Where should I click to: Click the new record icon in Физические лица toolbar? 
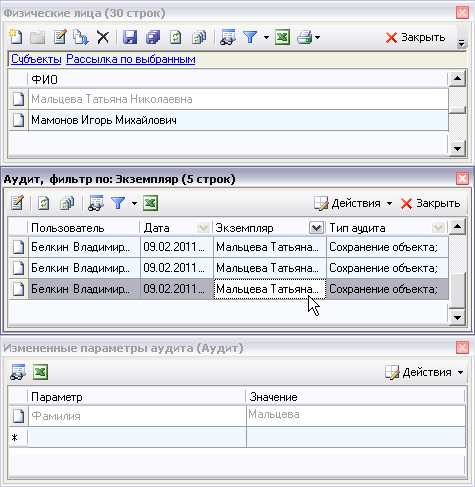tap(15, 37)
